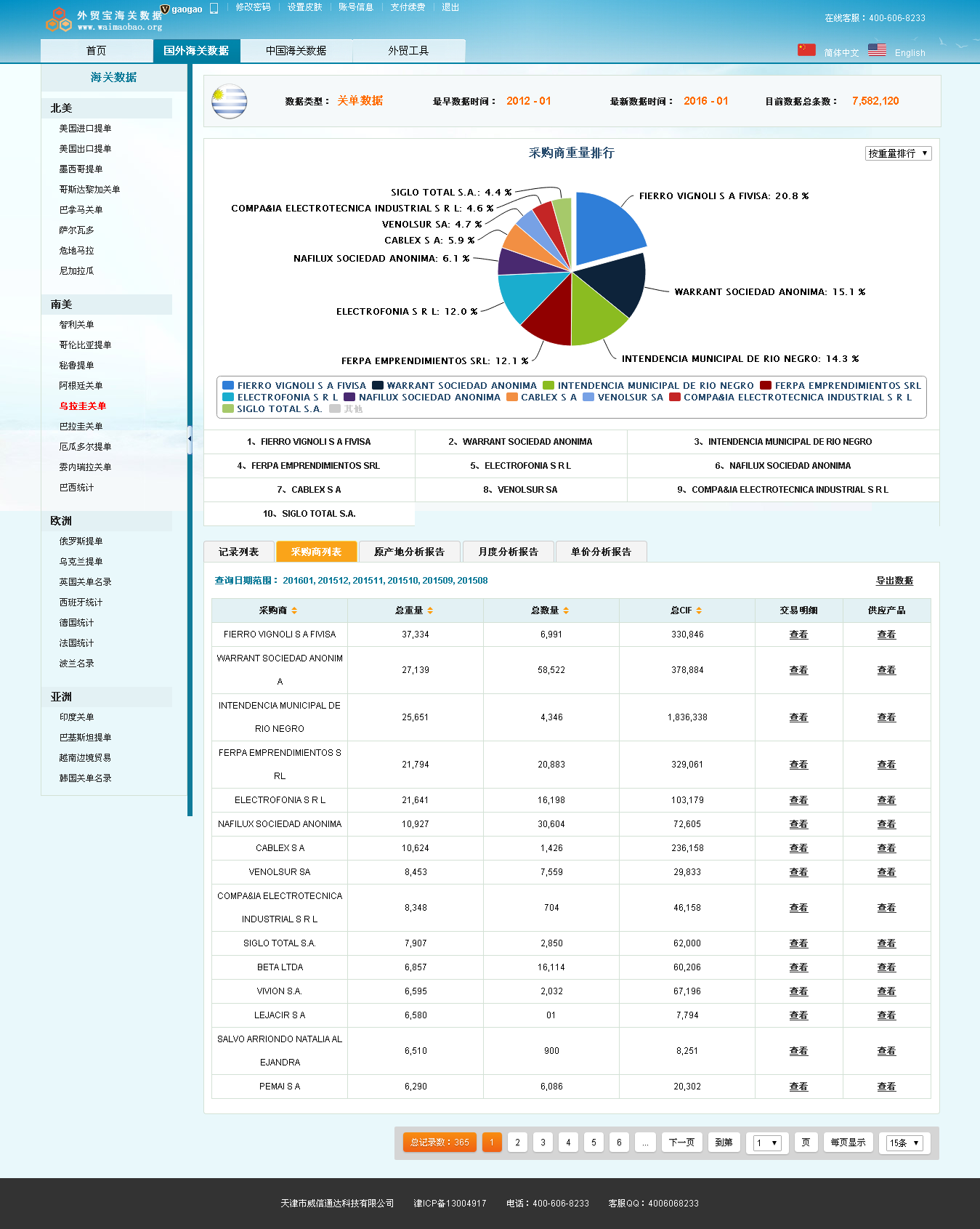This screenshot has width=980, height=1229.
Task: Open 俄罗斯提单 in sidebar
Action: click(81, 541)
